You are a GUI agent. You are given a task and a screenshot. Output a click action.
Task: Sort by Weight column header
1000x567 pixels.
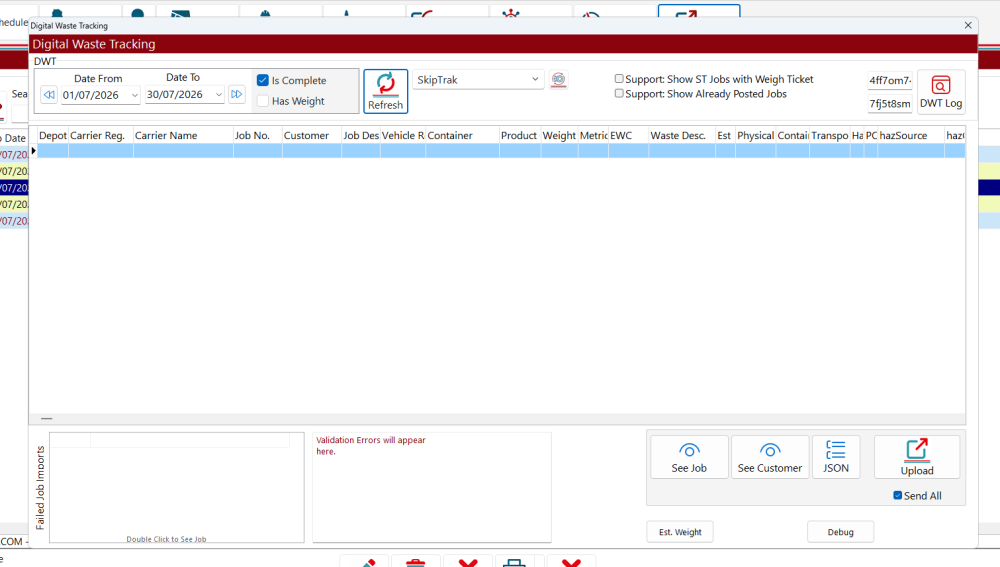559,135
